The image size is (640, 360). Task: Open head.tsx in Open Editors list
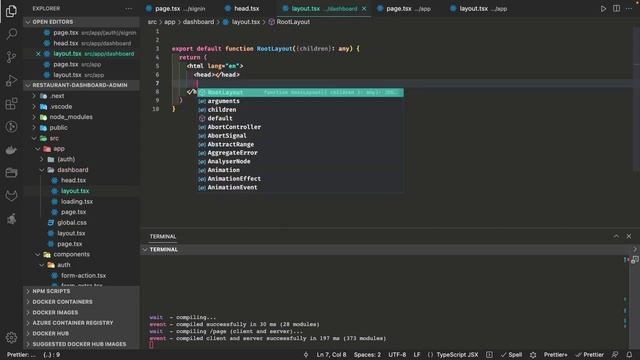point(82,43)
